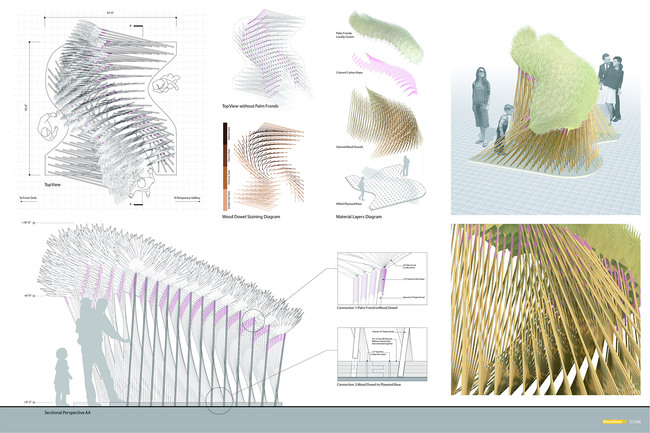Image resolution: width=650 pixels, height=433 pixels.
Task: Click the woman with sunglasses in rendering
Action: click(x=481, y=106)
